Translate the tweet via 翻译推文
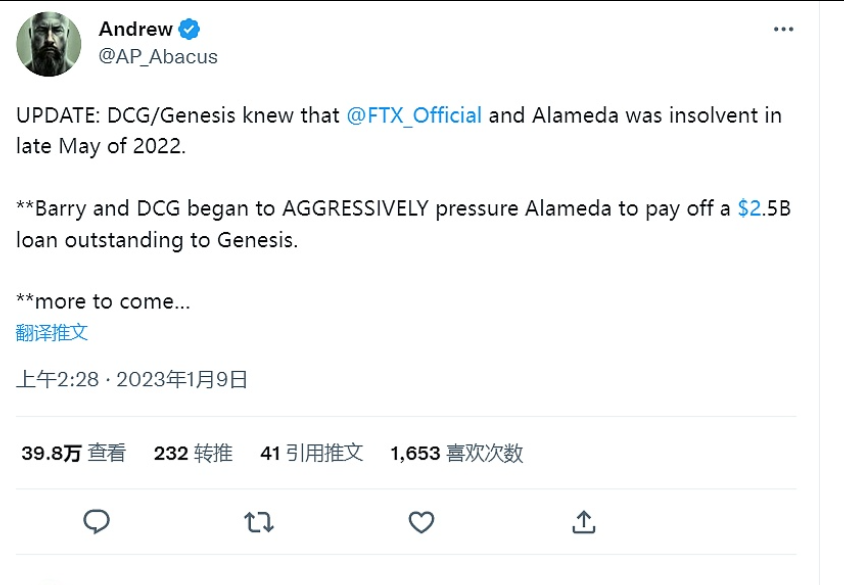 52,333
